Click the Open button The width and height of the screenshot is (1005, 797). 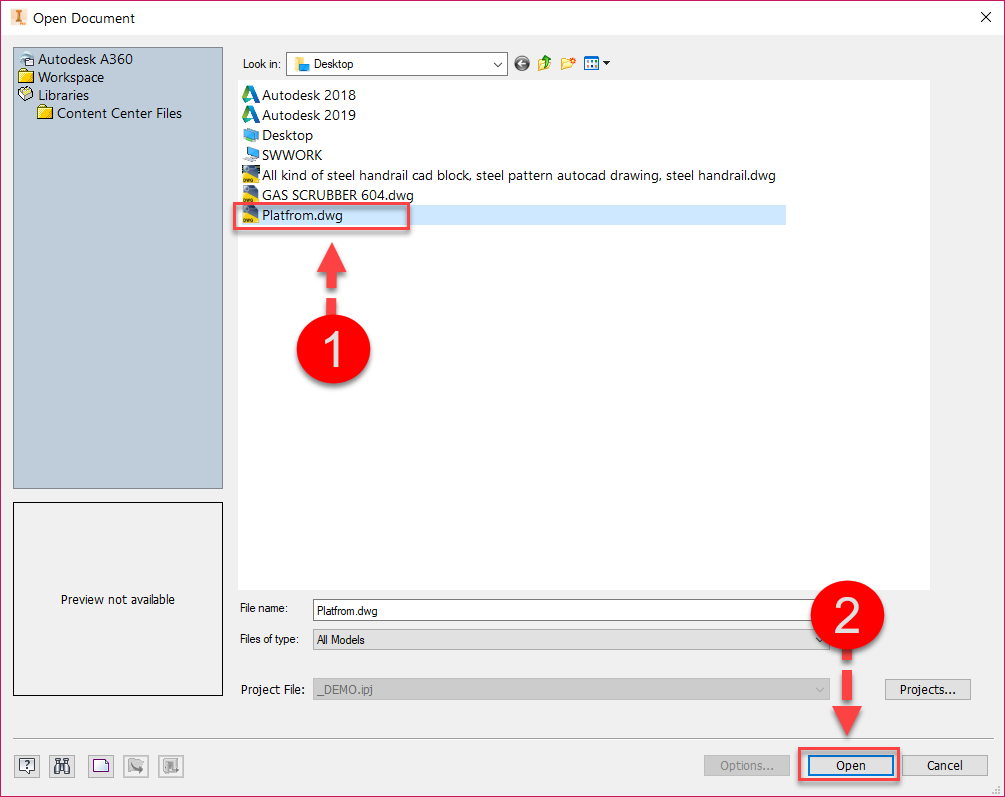point(848,765)
